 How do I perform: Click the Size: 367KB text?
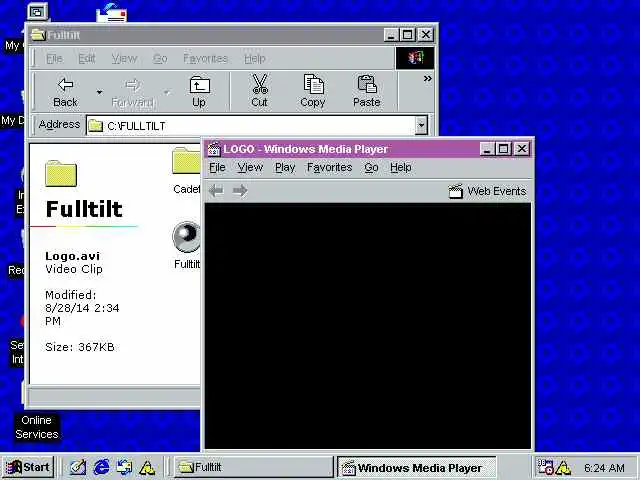[80, 347]
